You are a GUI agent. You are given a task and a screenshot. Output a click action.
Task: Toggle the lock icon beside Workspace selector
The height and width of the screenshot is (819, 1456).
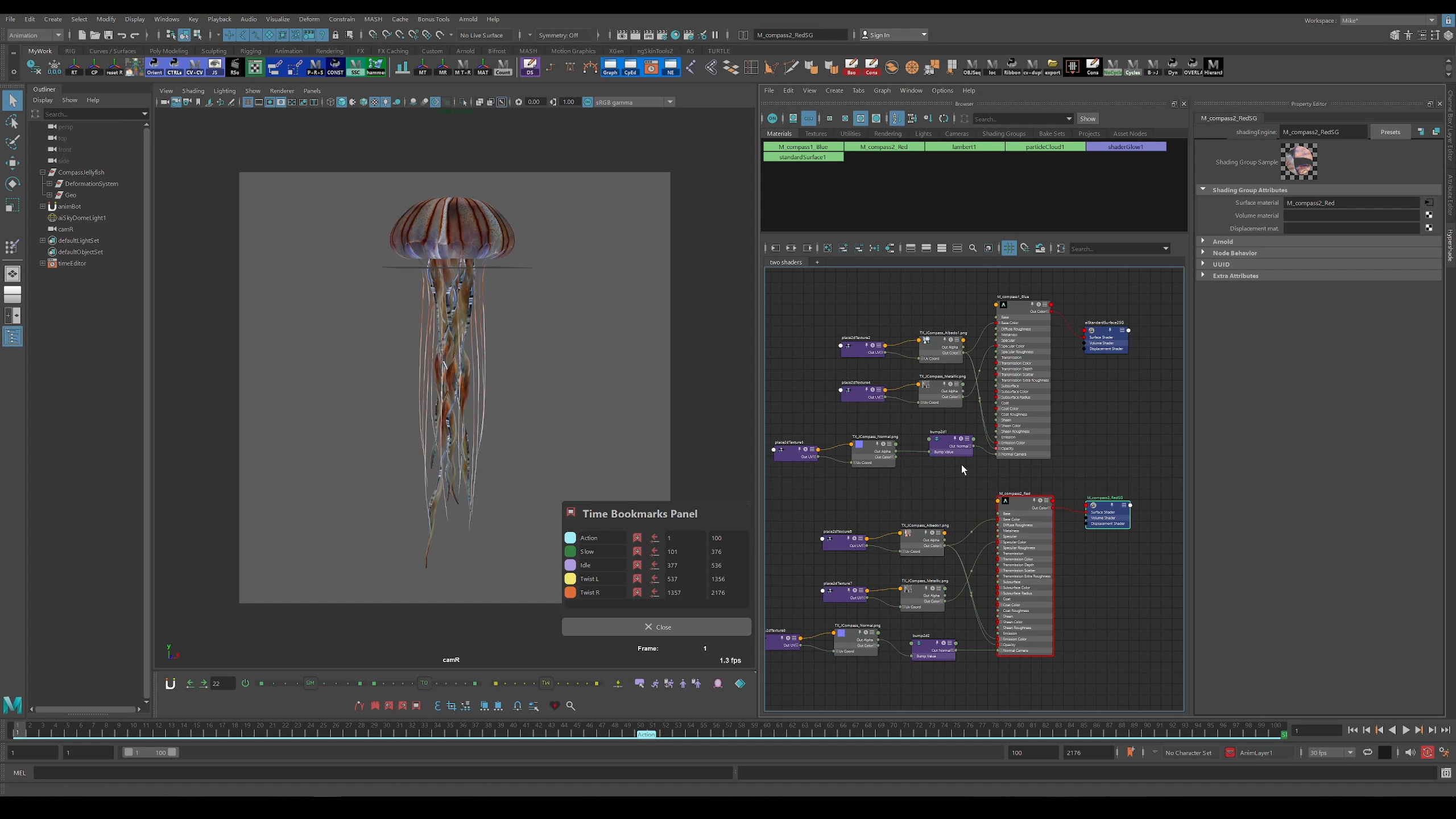[1448, 20]
